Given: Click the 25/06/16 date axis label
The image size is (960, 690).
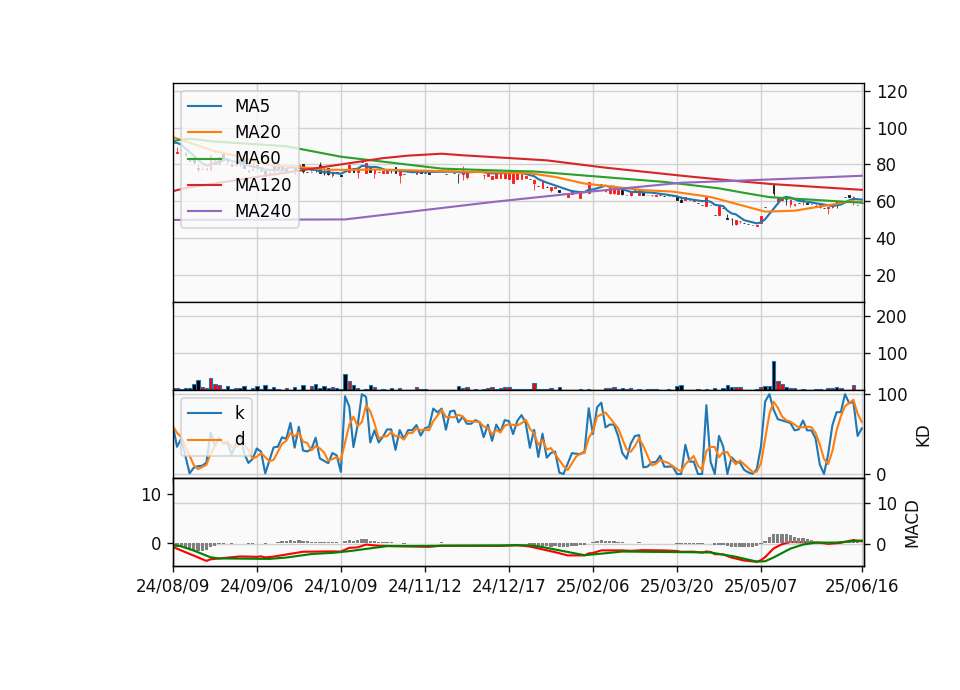Looking at the screenshot, I should point(861,586).
